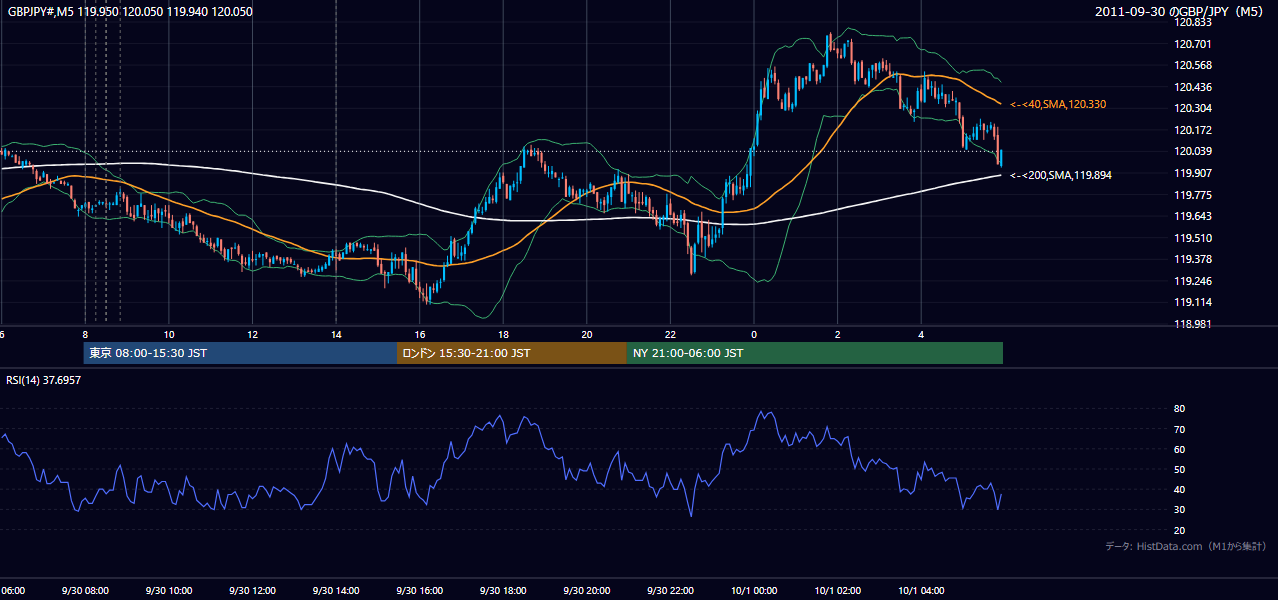Click the GBPJPY#,M5 symbol header text

tap(130, 12)
